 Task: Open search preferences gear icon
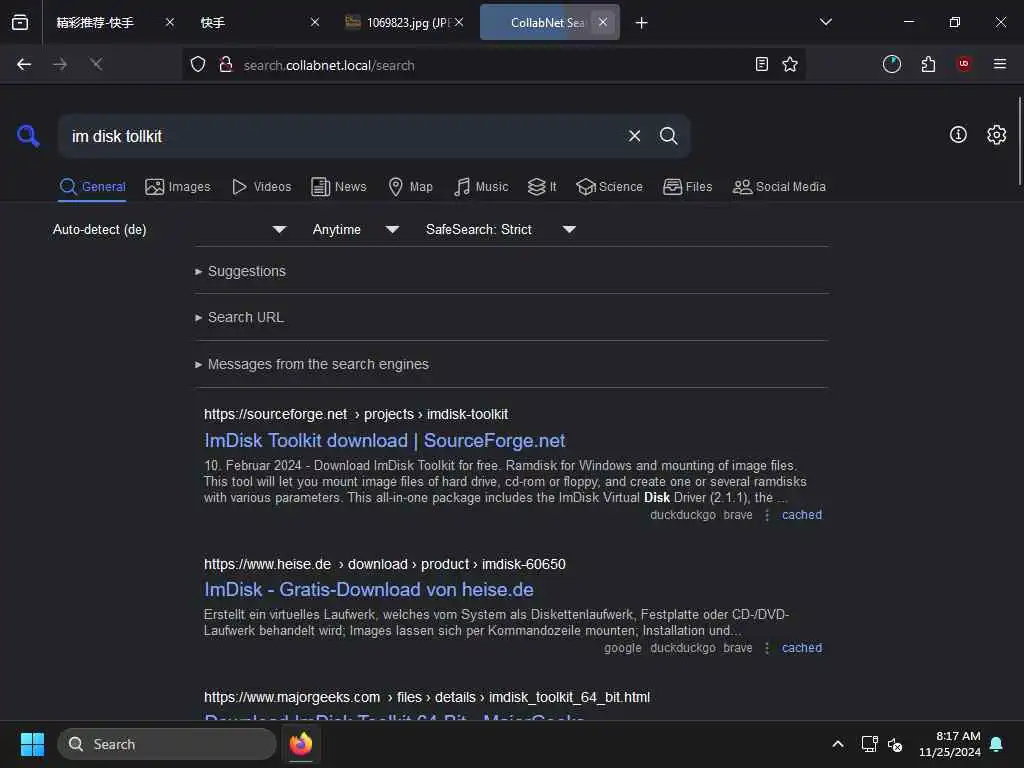996,135
